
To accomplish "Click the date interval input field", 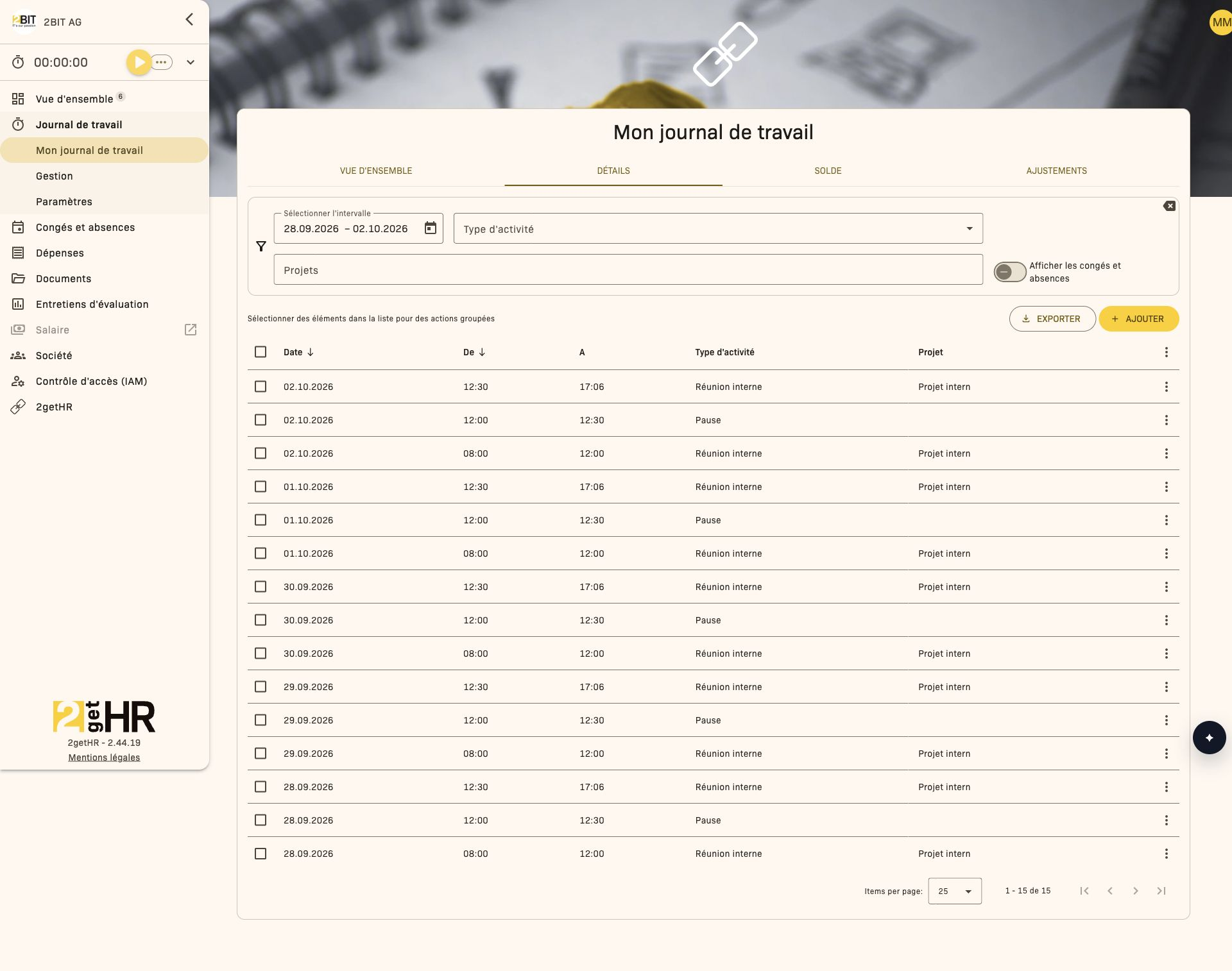I will (358, 228).
